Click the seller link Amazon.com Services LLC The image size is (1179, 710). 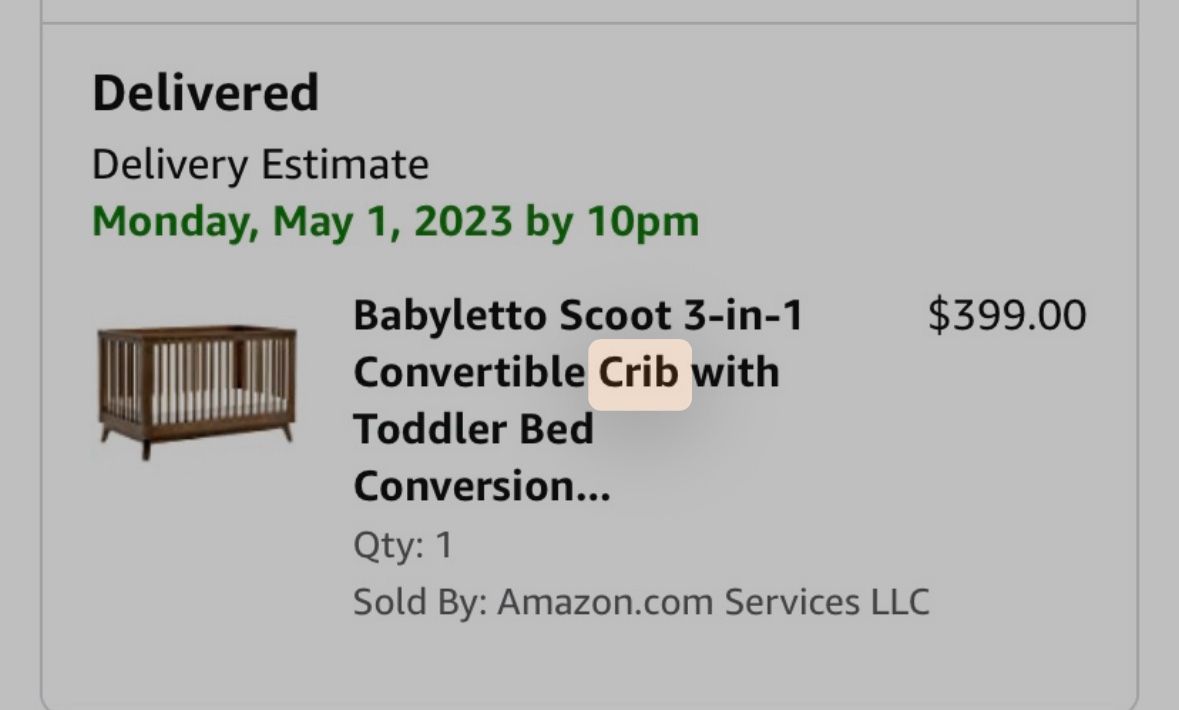(x=713, y=601)
